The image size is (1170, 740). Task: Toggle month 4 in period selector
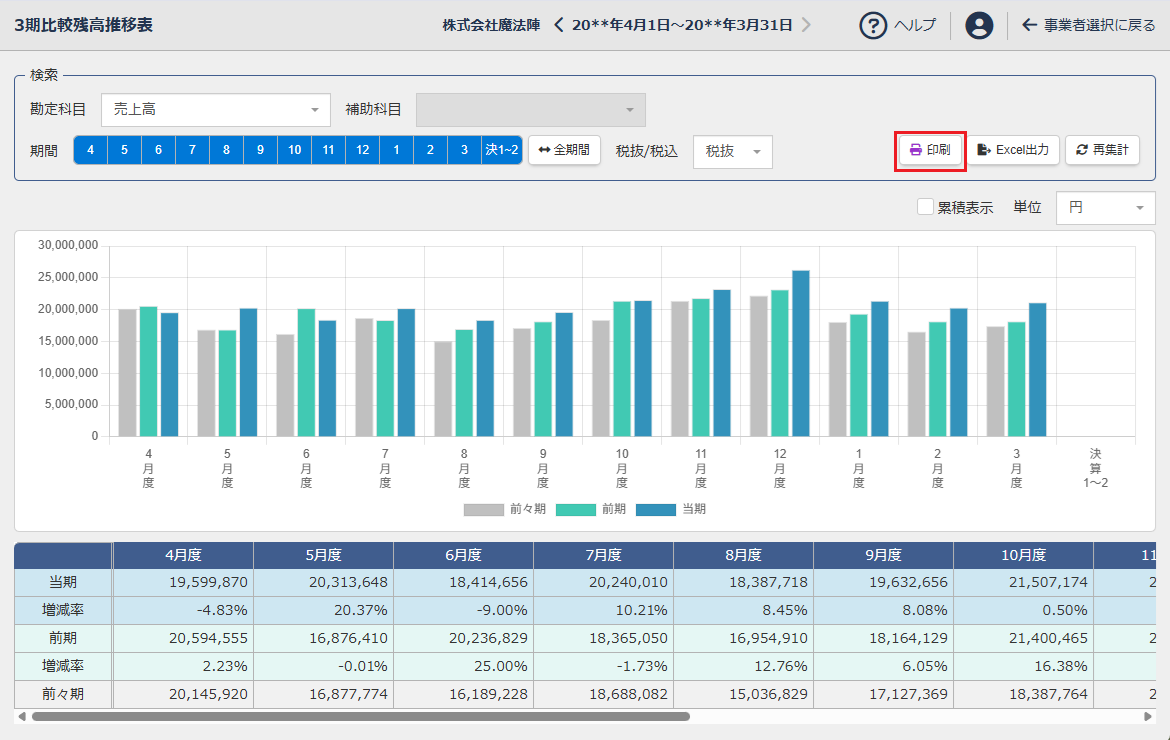[x=91, y=150]
